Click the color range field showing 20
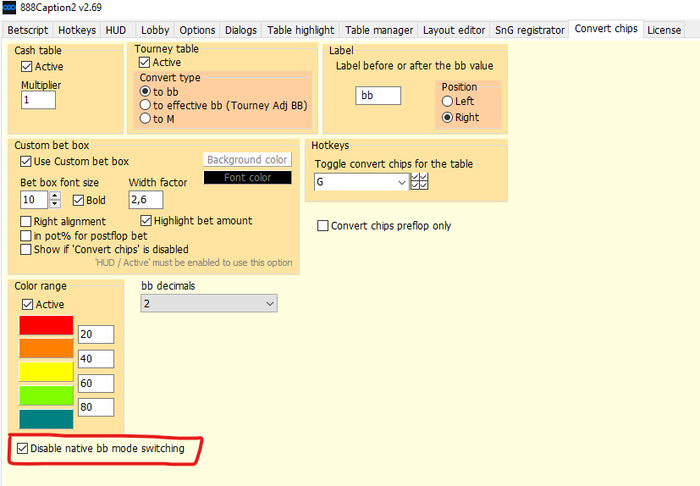Viewport: 700px width, 486px height. (96, 334)
